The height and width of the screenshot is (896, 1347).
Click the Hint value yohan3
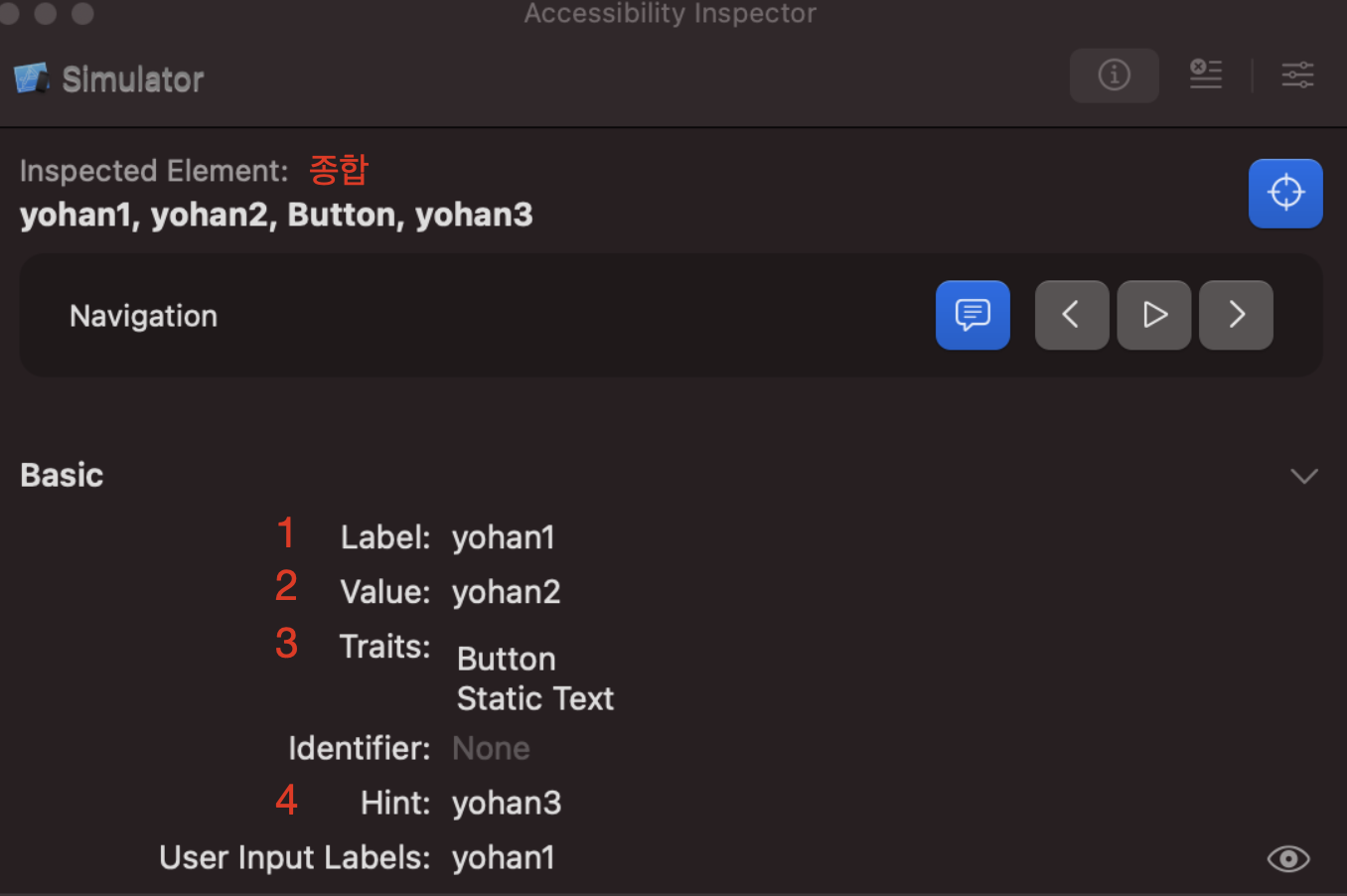click(507, 803)
